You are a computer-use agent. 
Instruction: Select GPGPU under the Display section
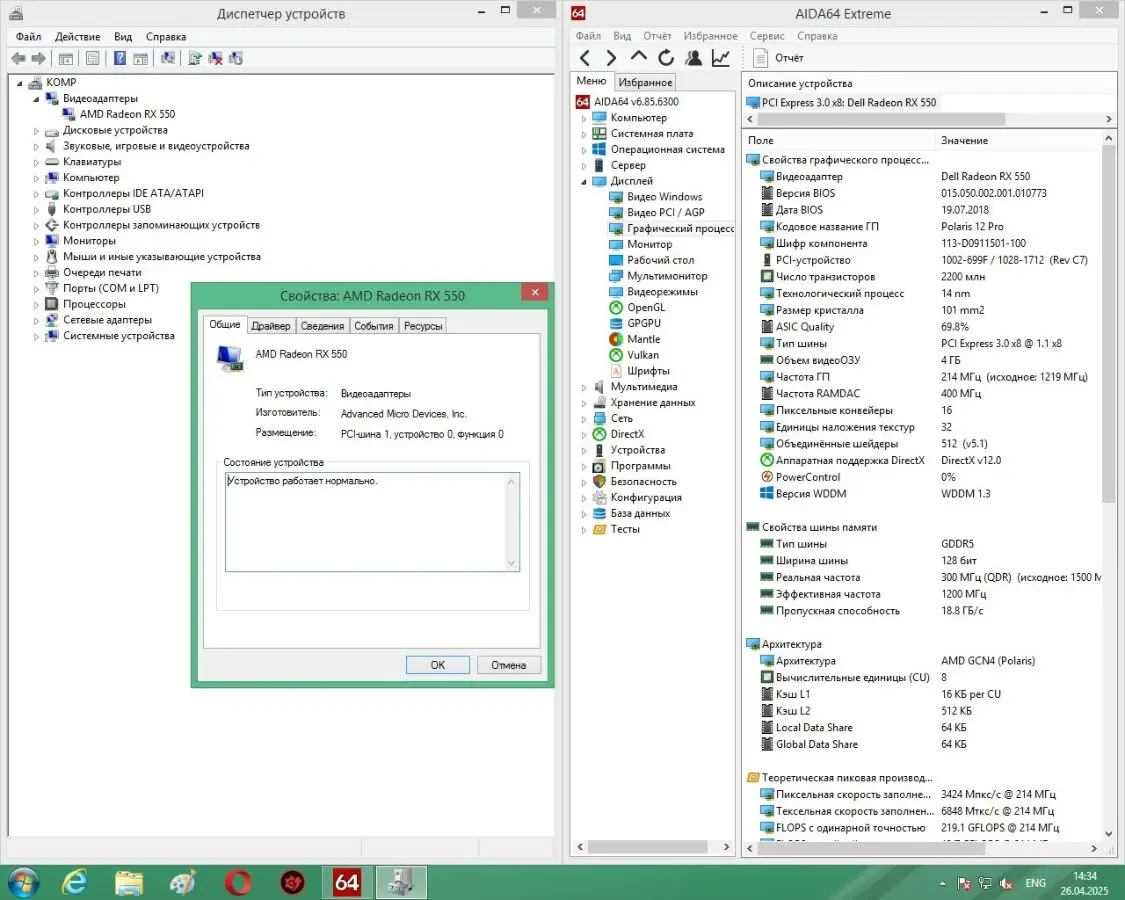[643, 323]
